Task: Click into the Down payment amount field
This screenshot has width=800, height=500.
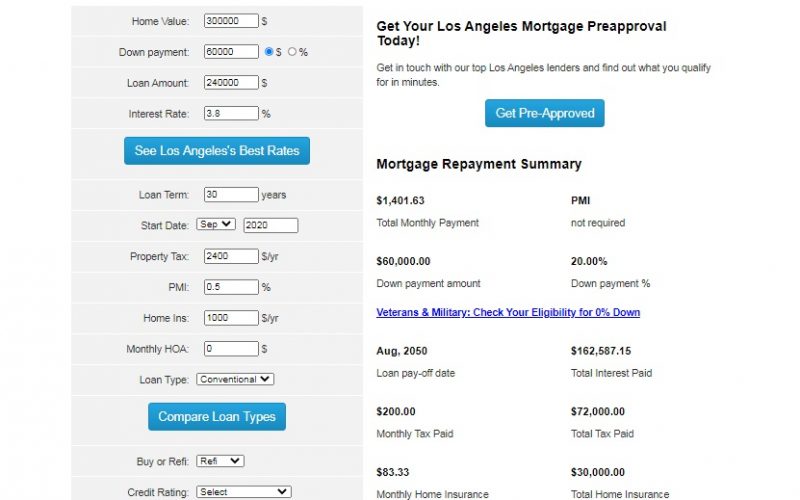Action: [x=231, y=52]
